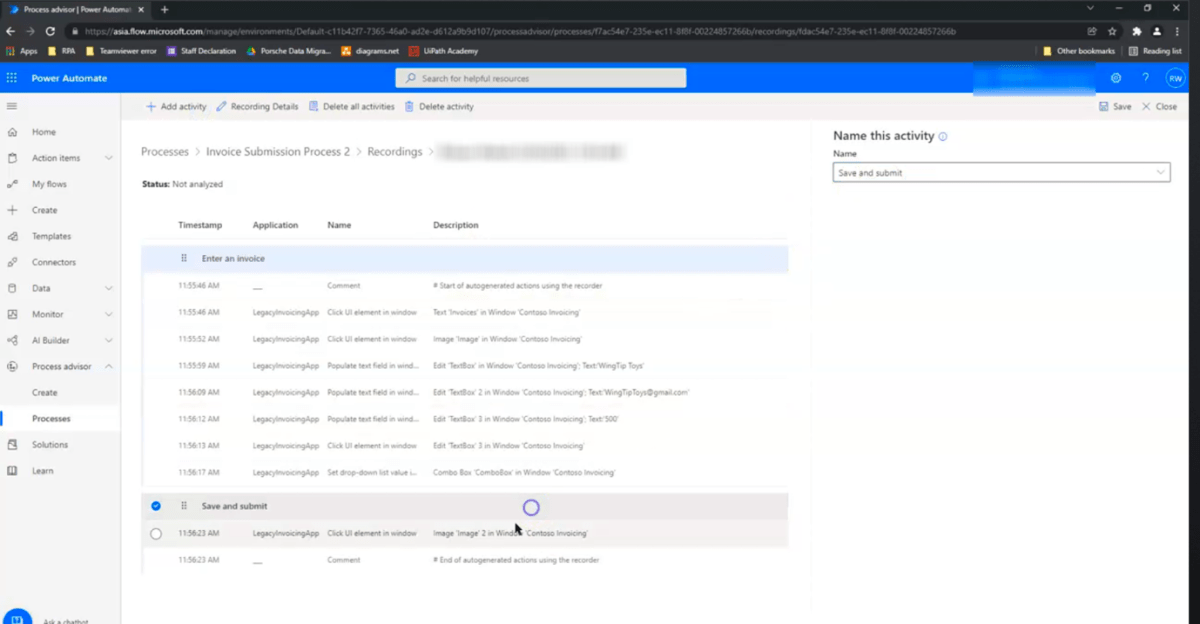Screen dimensions: 1200x624
Task: Bookmark this page with star icon
Action: [1112, 31]
